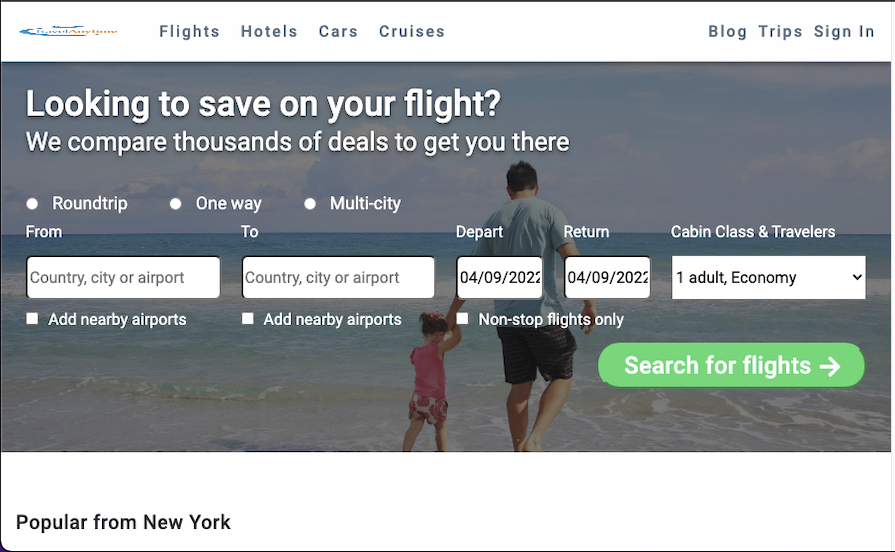
Task: Navigate to Cruises
Action: (x=412, y=31)
